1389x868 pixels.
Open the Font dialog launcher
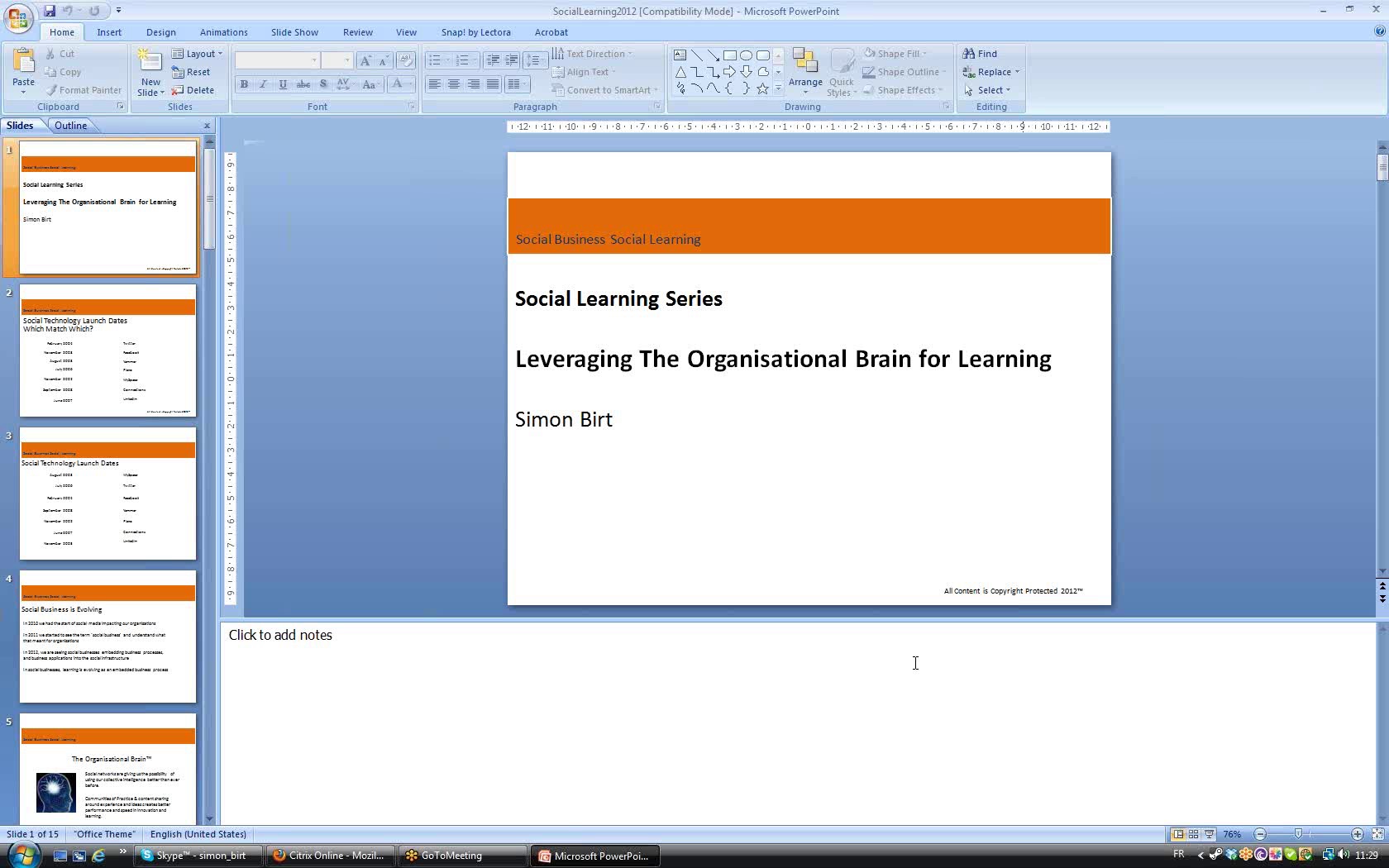point(412,107)
